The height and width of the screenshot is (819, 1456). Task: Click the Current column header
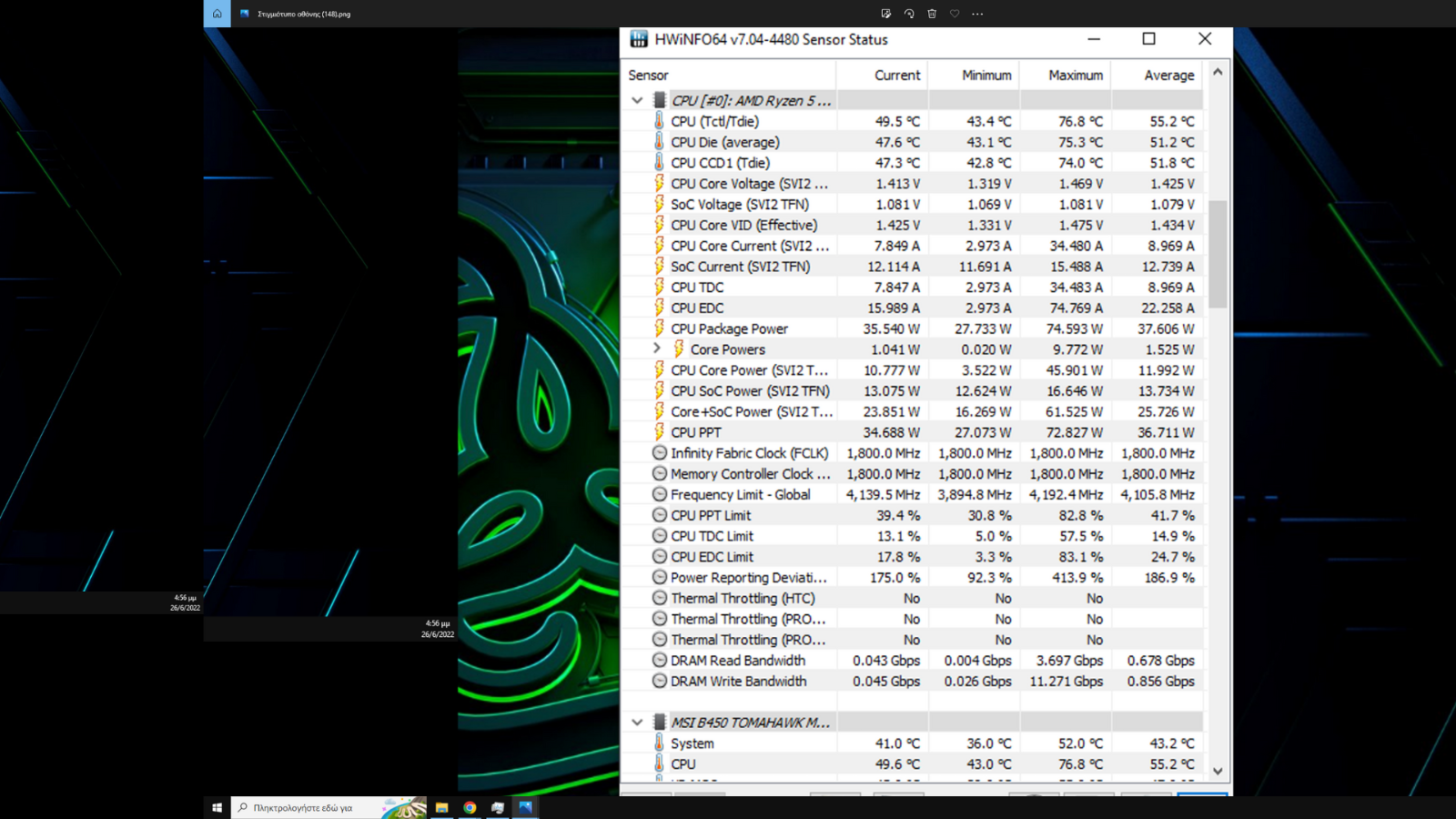tap(883, 75)
